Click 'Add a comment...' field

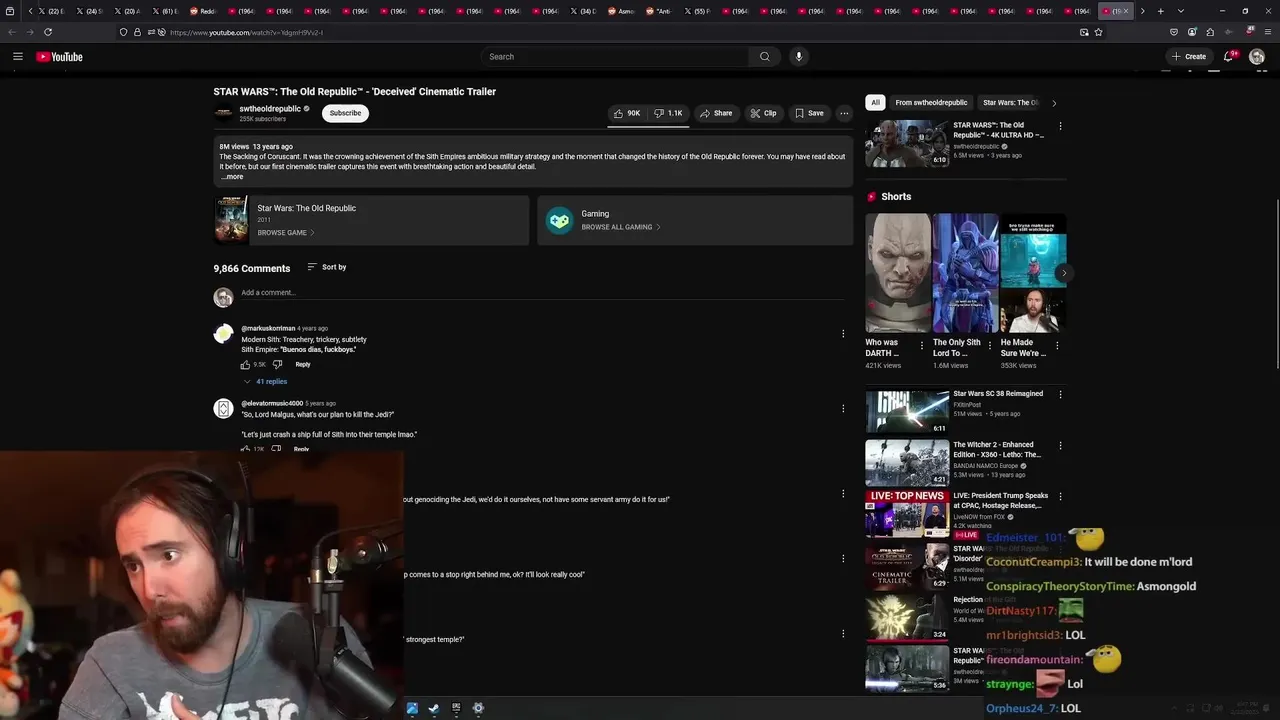pyautogui.click(x=540, y=293)
